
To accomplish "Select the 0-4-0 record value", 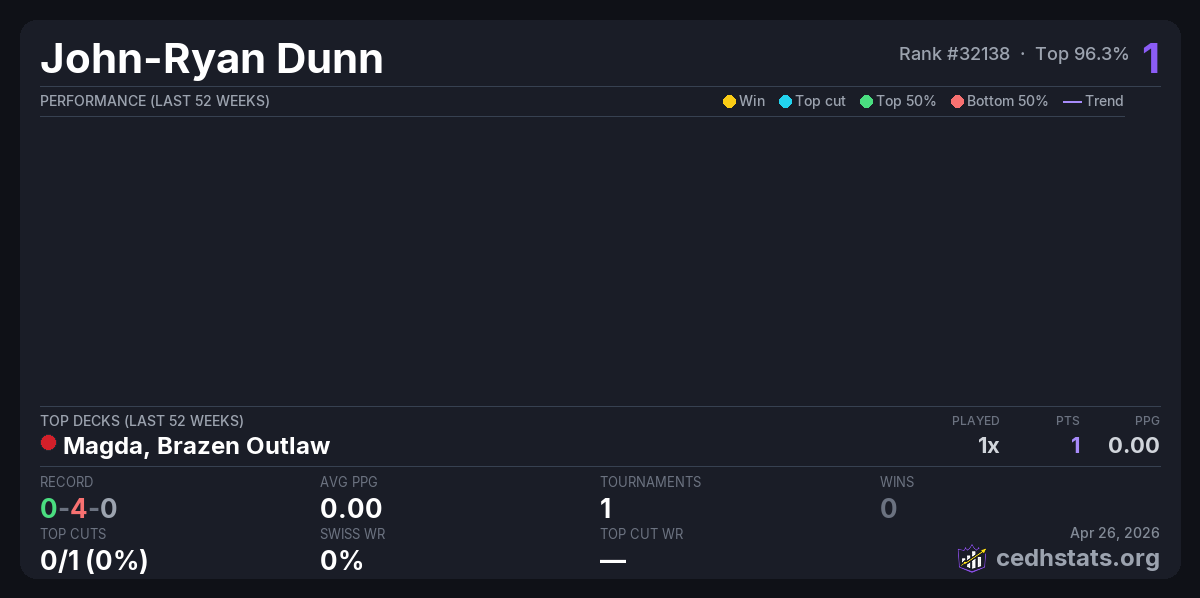I will tap(79, 508).
